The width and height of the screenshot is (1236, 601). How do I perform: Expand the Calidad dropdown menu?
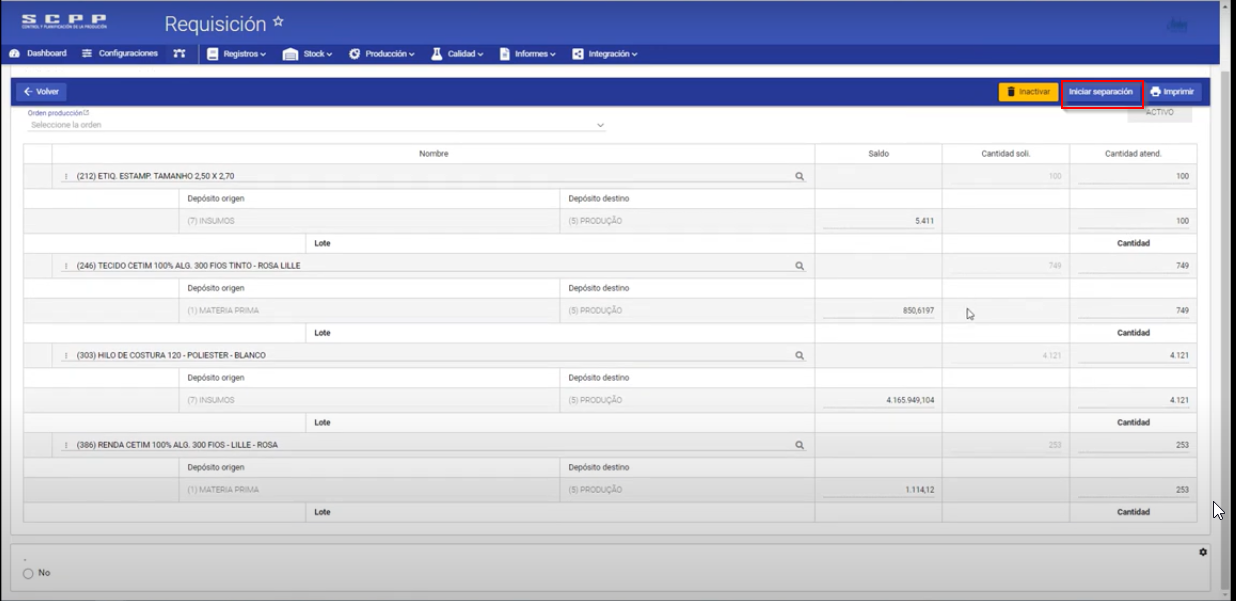pyautogui.click(x=465, y=54)
